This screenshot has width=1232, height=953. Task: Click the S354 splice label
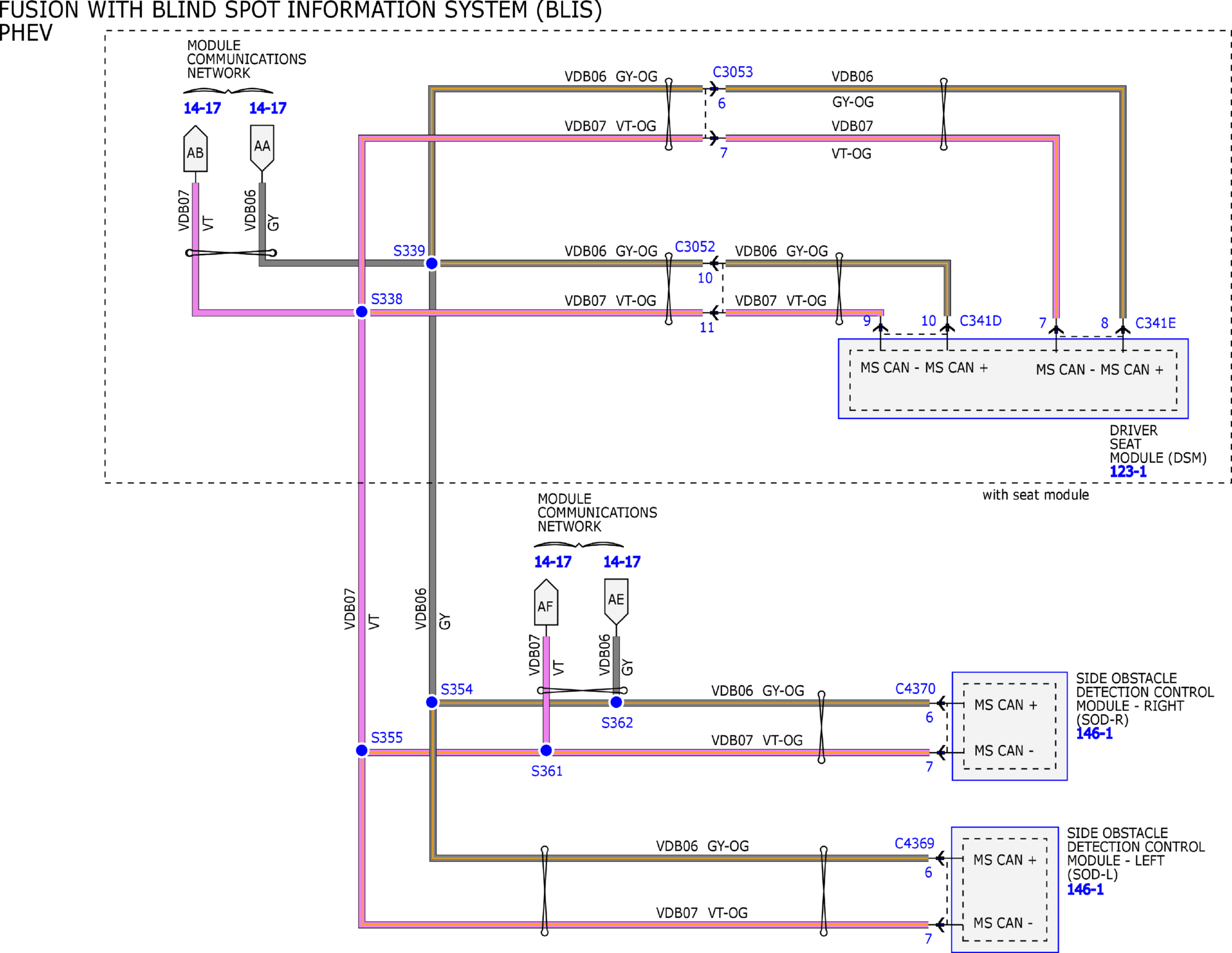click(456, 690)
